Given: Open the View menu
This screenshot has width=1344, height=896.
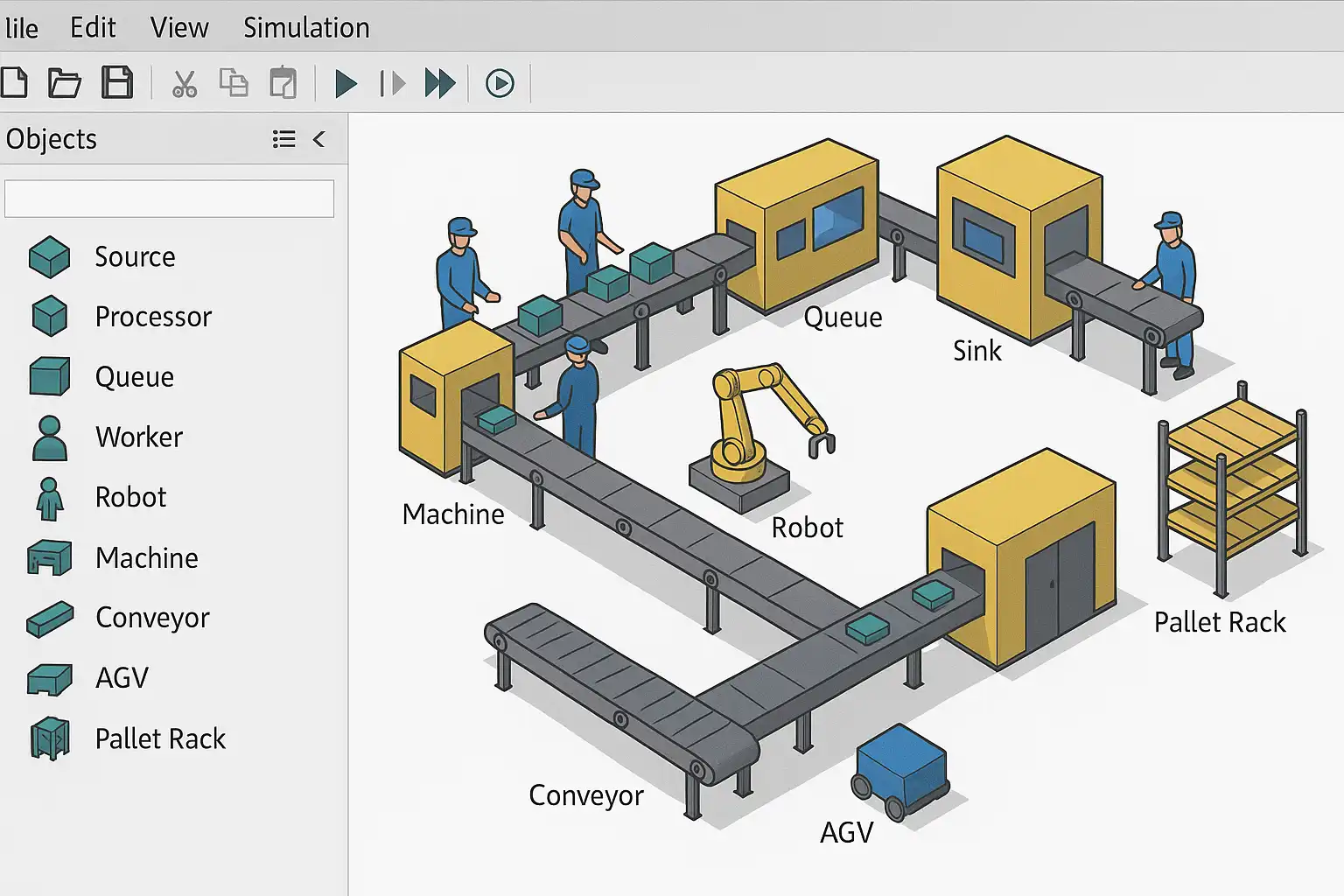Looking at the screenshot, I should [179, 28].
